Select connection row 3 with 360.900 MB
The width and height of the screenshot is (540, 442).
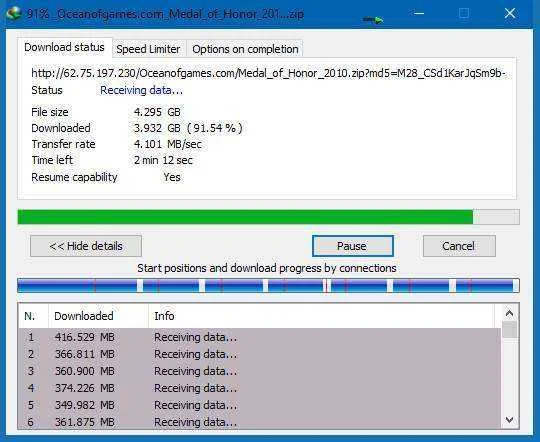pos(260,371)
